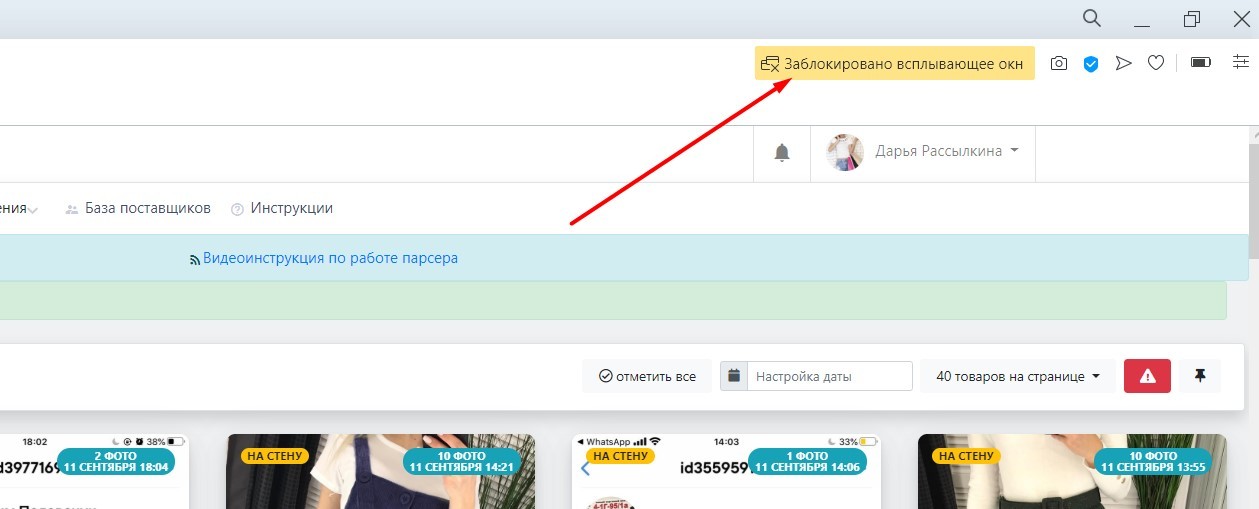Click the calendar icon by date field
The image size is (1259, 509).
click(734, 376)
